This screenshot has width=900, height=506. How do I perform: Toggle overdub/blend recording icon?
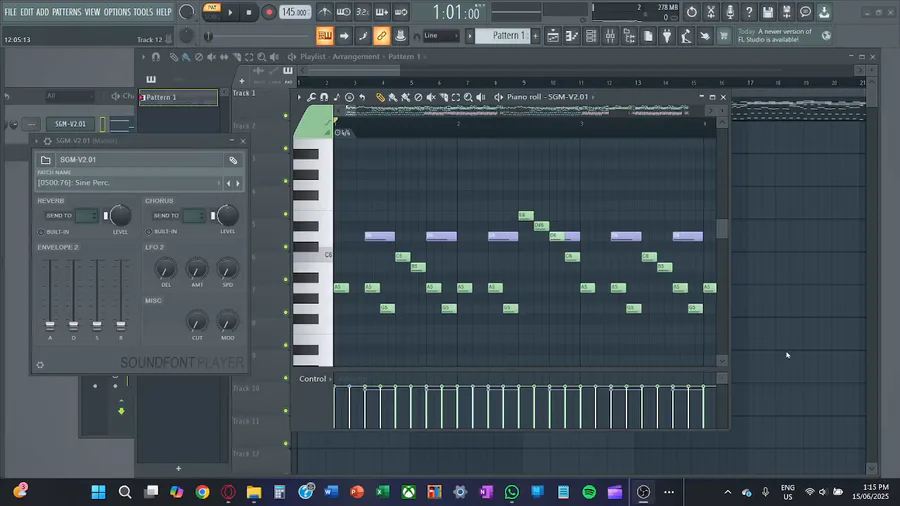[x=381, y=12]
